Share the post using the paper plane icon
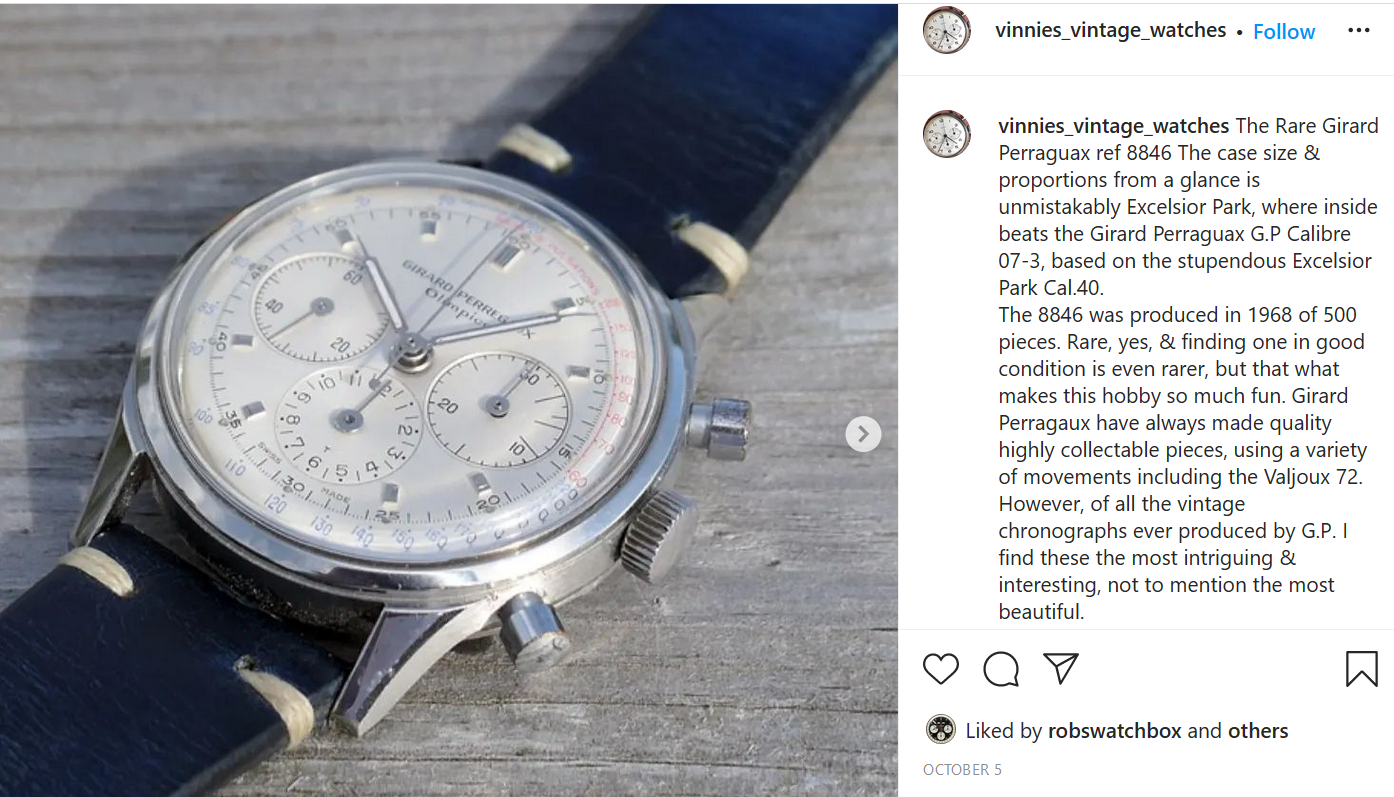The width and height of the screenshot is (1394, 797). pos(1061,669)
